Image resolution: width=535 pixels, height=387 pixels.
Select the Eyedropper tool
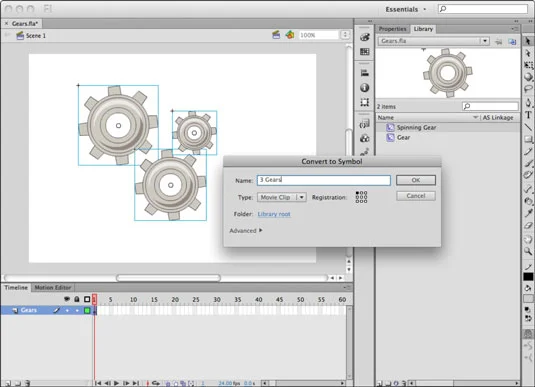[x=528, y=213]
